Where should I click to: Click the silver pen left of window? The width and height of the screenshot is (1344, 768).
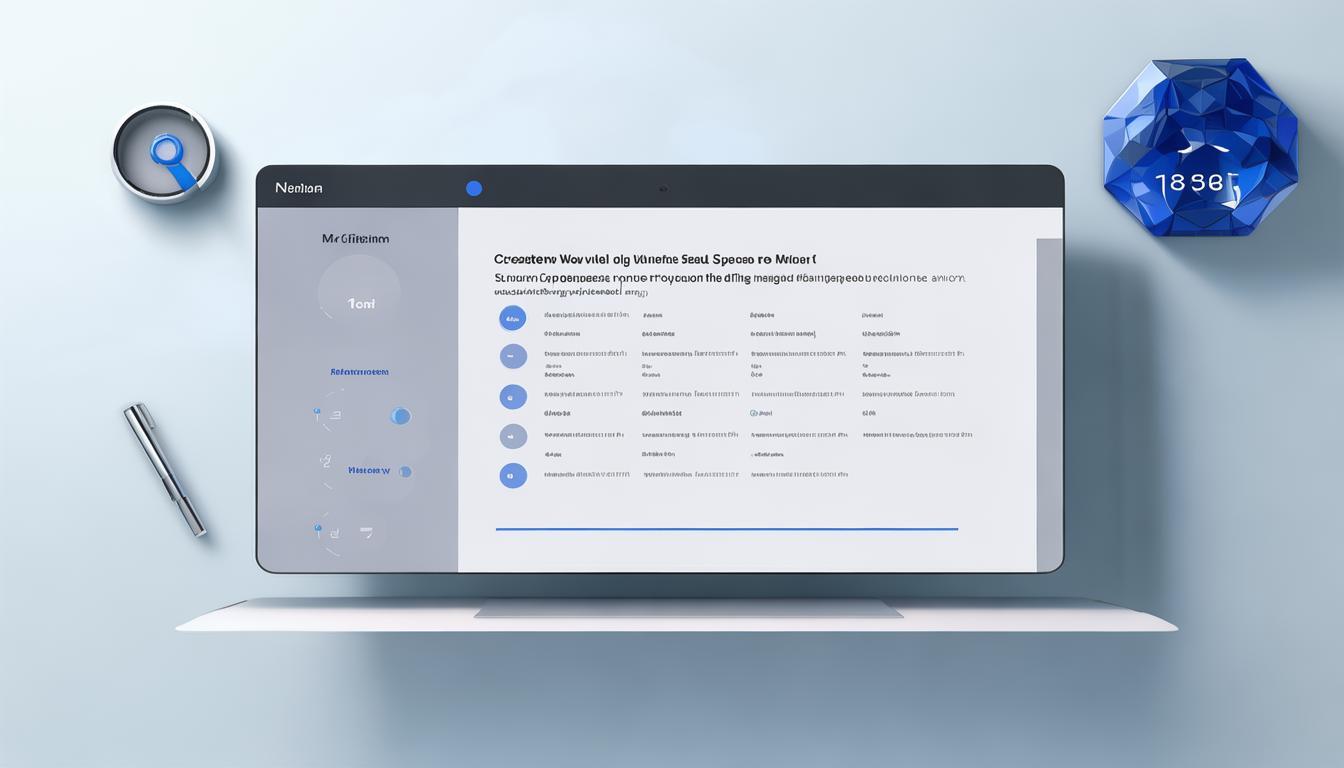tap(165, 468)
